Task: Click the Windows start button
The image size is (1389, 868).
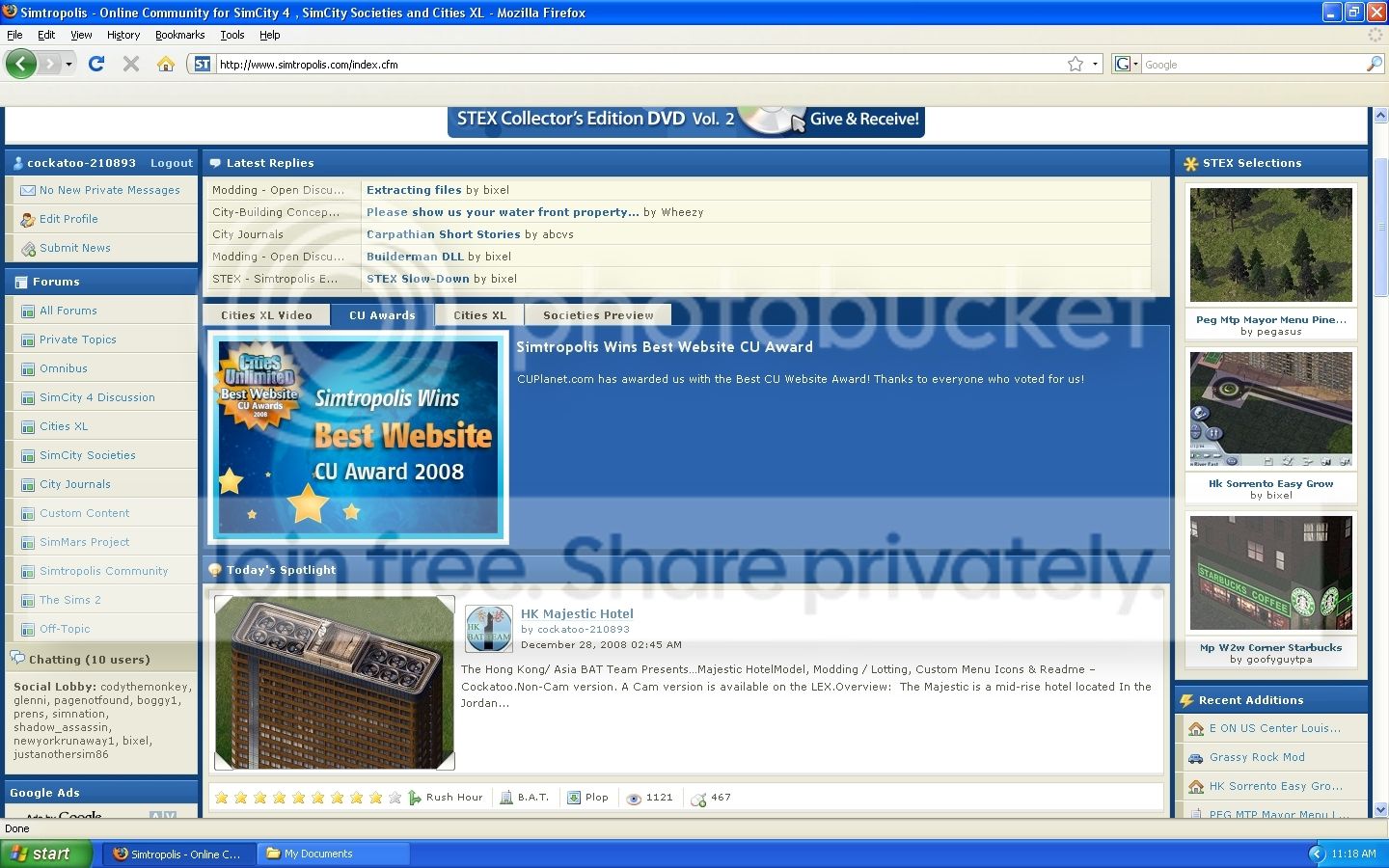Action: tap(46, 854)
